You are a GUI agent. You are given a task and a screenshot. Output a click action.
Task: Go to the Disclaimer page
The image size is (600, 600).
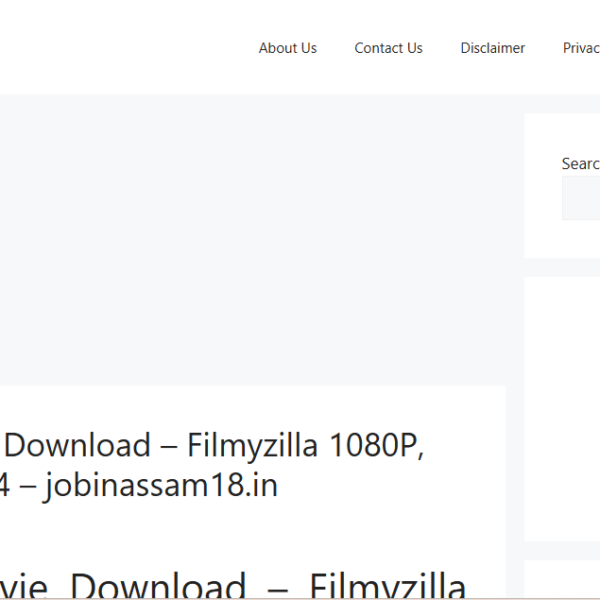(x=493, y=48)
